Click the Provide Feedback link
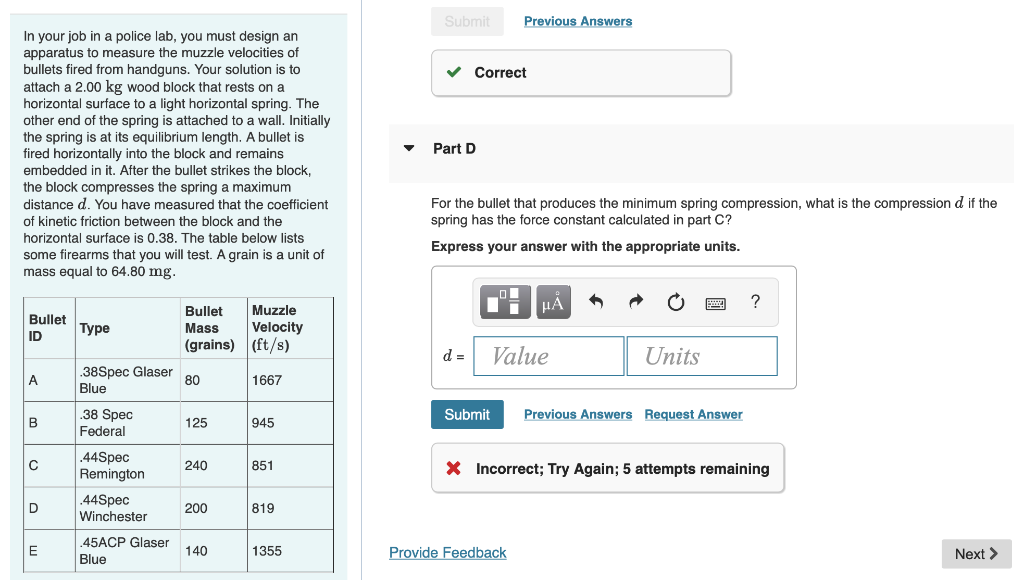The width and height of the screenshot is (1024, 580). (447, 553)
